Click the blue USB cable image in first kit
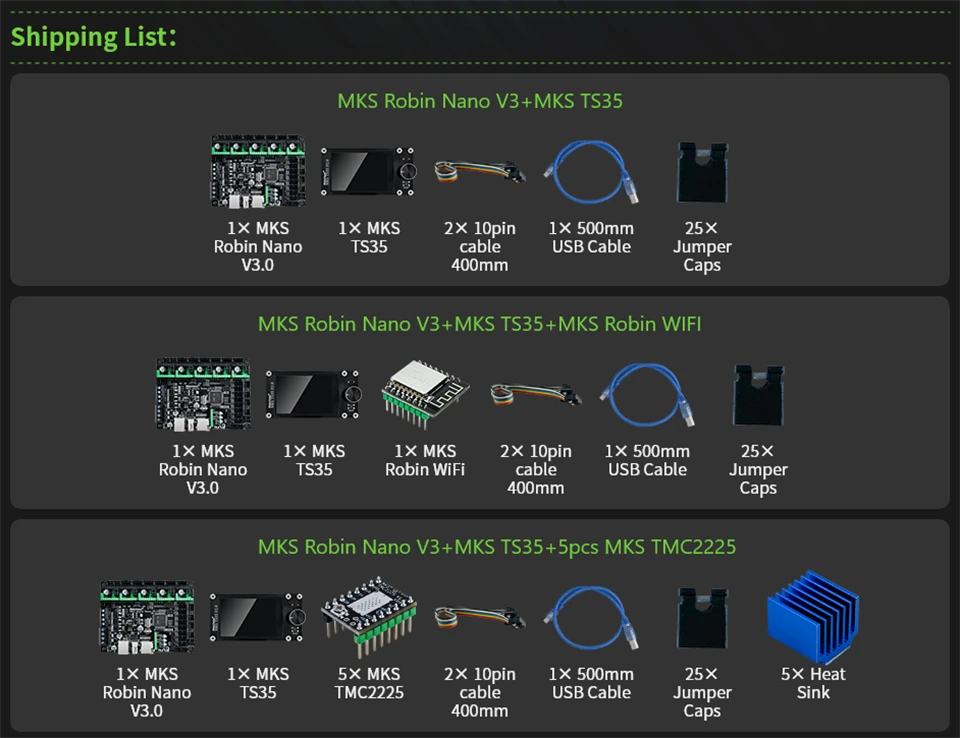960x738 pixels. 591,172
